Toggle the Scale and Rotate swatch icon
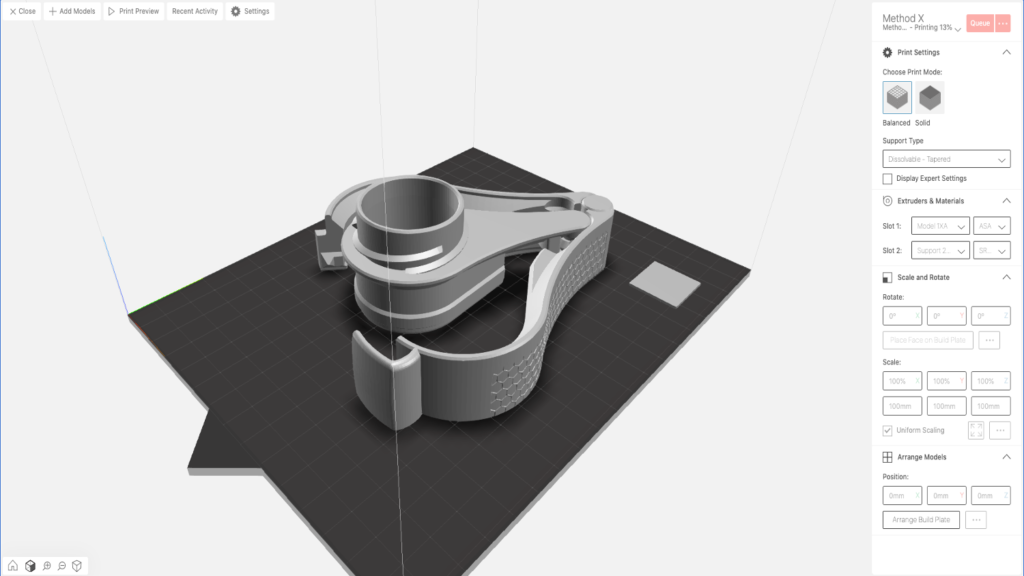Viewport: 1024px width, 576px height. click(x=886, y=277)
